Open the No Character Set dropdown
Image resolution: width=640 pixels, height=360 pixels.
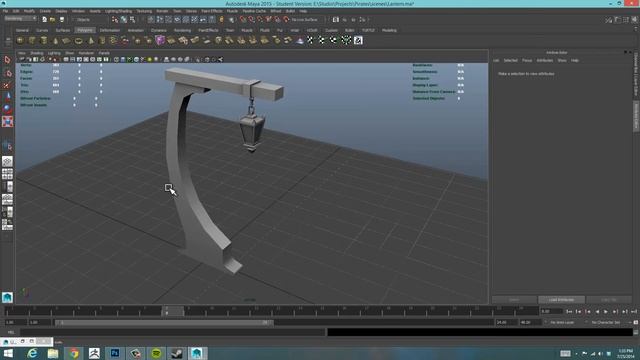(606, 322)
